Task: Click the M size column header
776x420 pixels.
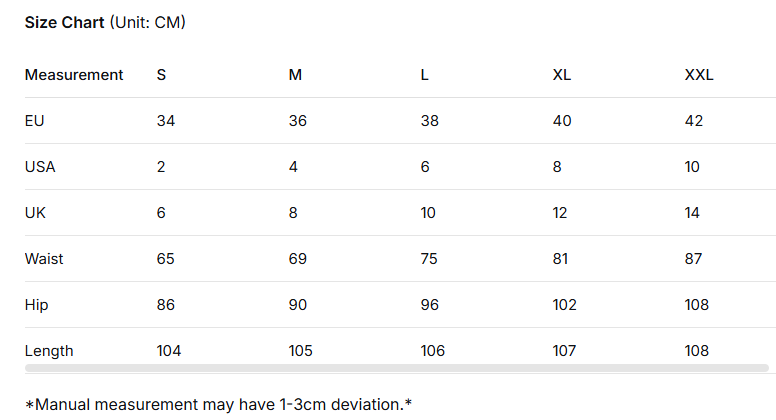Action: pyautogui.click(x=295, y=75)
